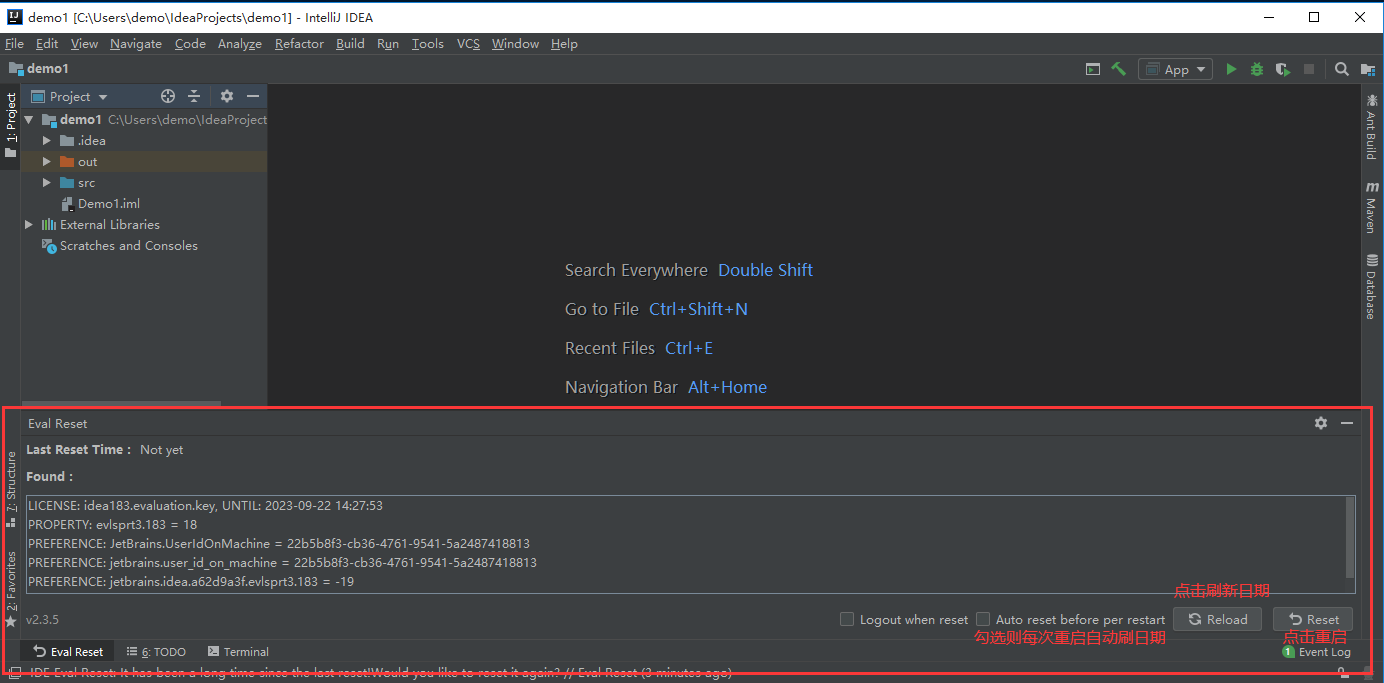Enable the Logout when reset checkbox
Viewport: 1384px width, 683px height.
[847, 619]
